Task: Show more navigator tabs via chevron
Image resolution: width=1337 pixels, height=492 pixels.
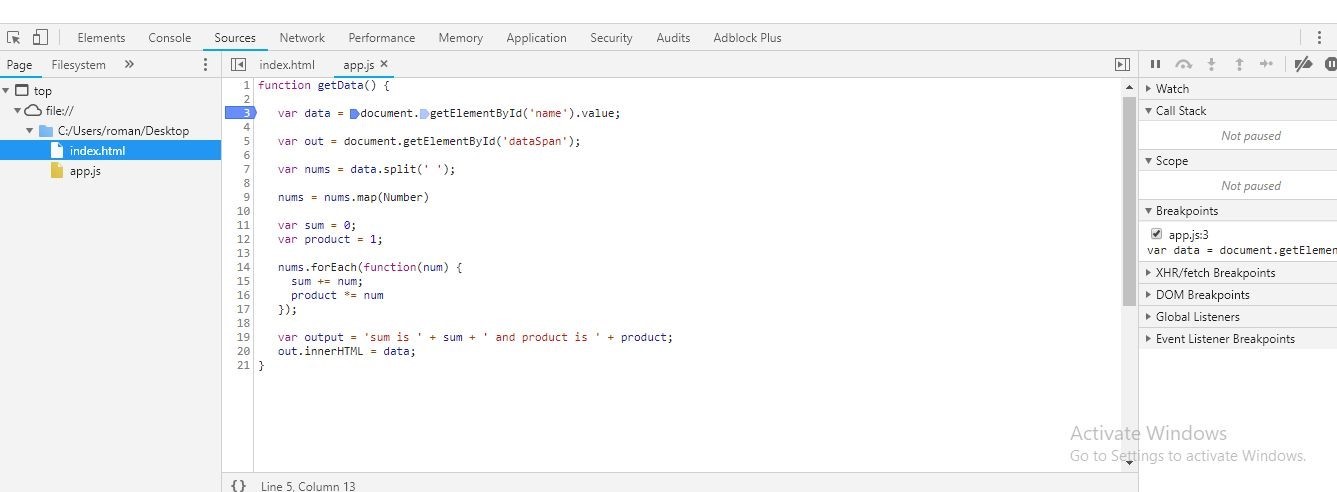Action: [x=129, y=65]
